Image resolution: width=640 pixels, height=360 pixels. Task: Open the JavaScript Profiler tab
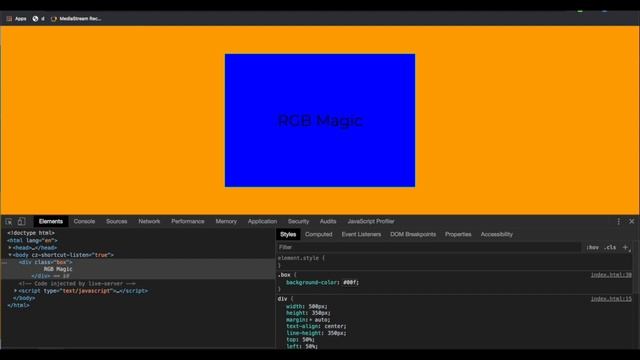[x=371, y=221]
